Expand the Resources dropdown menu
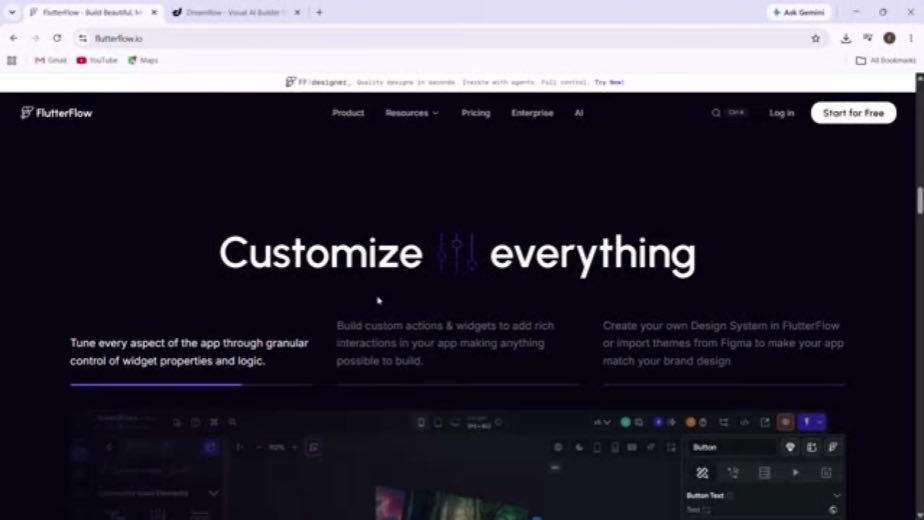This screenshot has width=924, height=520. [412, 113]
